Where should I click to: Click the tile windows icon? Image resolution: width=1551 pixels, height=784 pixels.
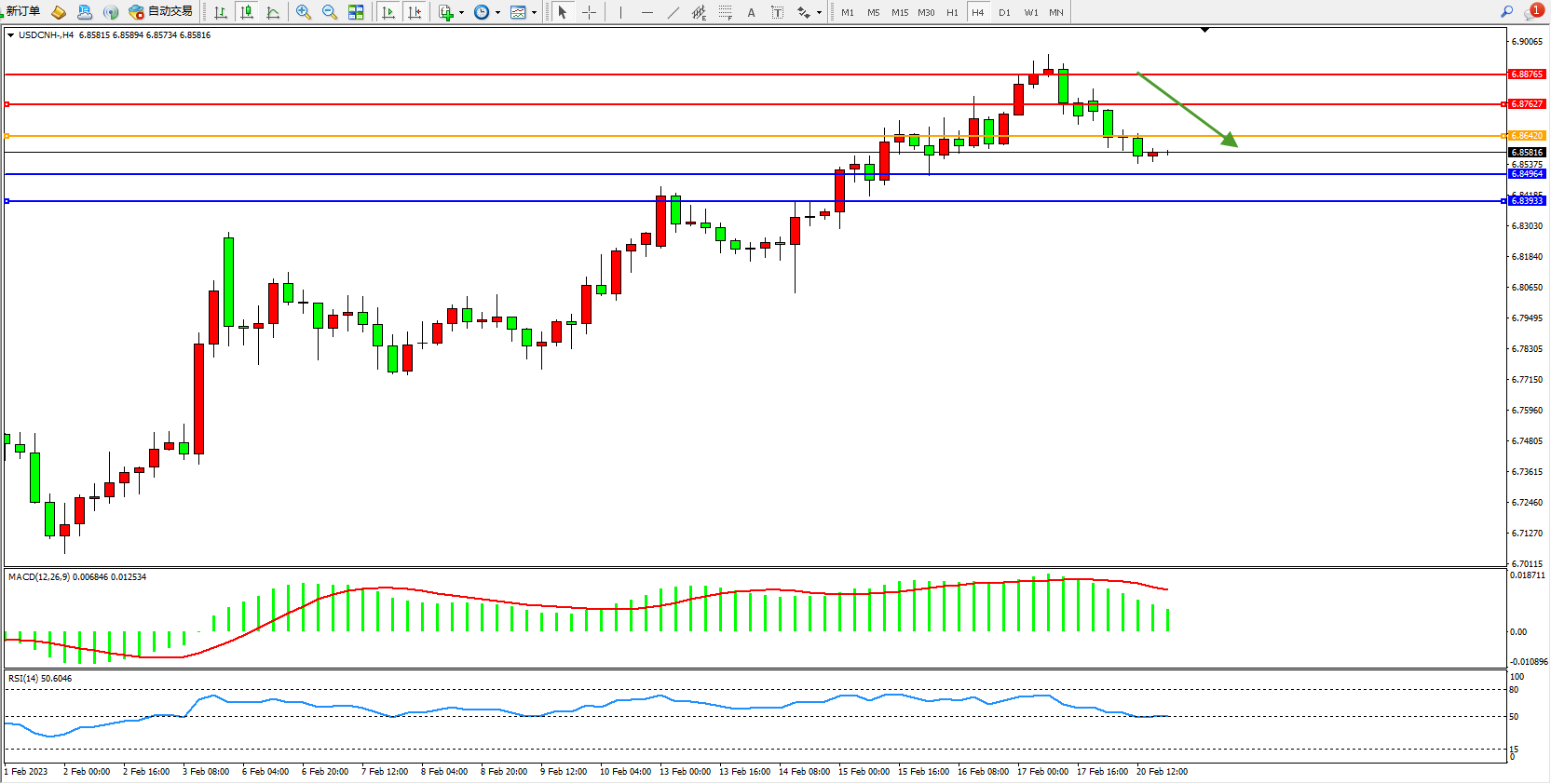point(356,12)
